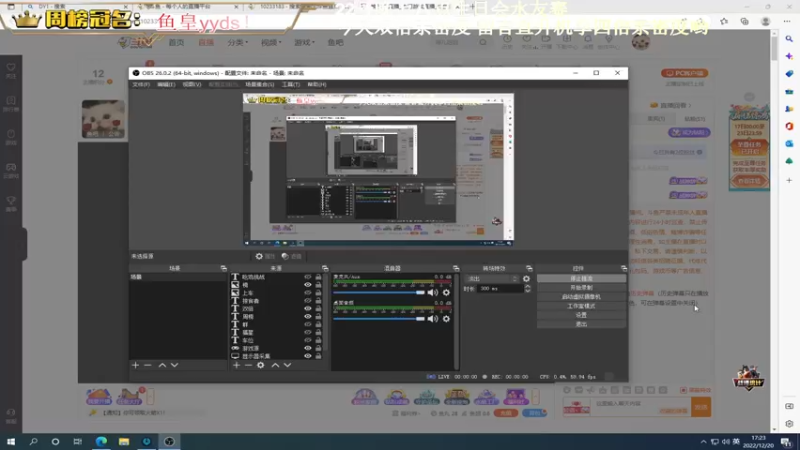Viewport: 800px width, 450px height.
Task: Mute the desktop audio channel speaker icon
Action: (x=433, y=319)
